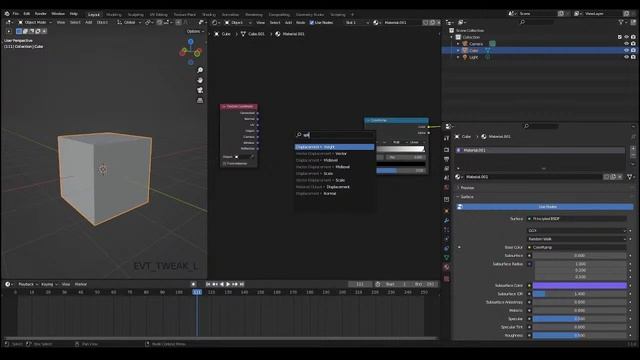Open Modifiers wrench properties tab
This screenshot has width=640, height=360.
click(x=447, y=220)
